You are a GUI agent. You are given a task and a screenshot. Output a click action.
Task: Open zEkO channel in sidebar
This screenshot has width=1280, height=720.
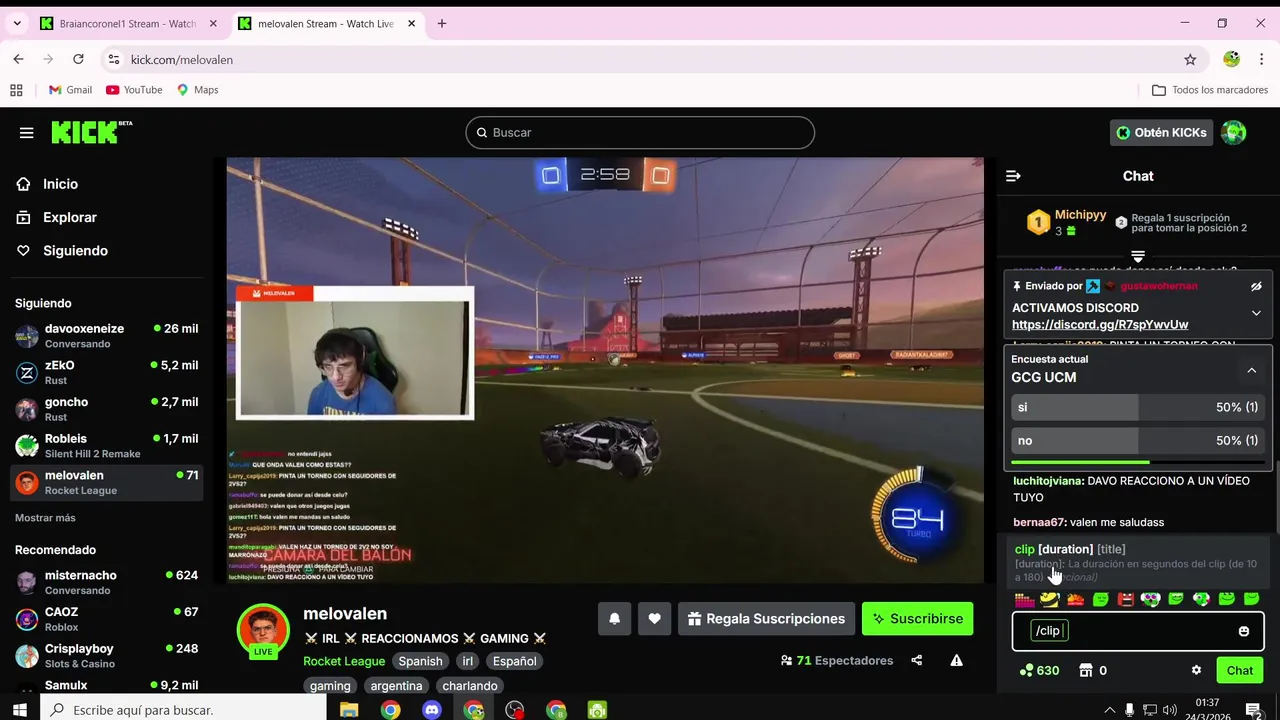[x=107, y=372]
